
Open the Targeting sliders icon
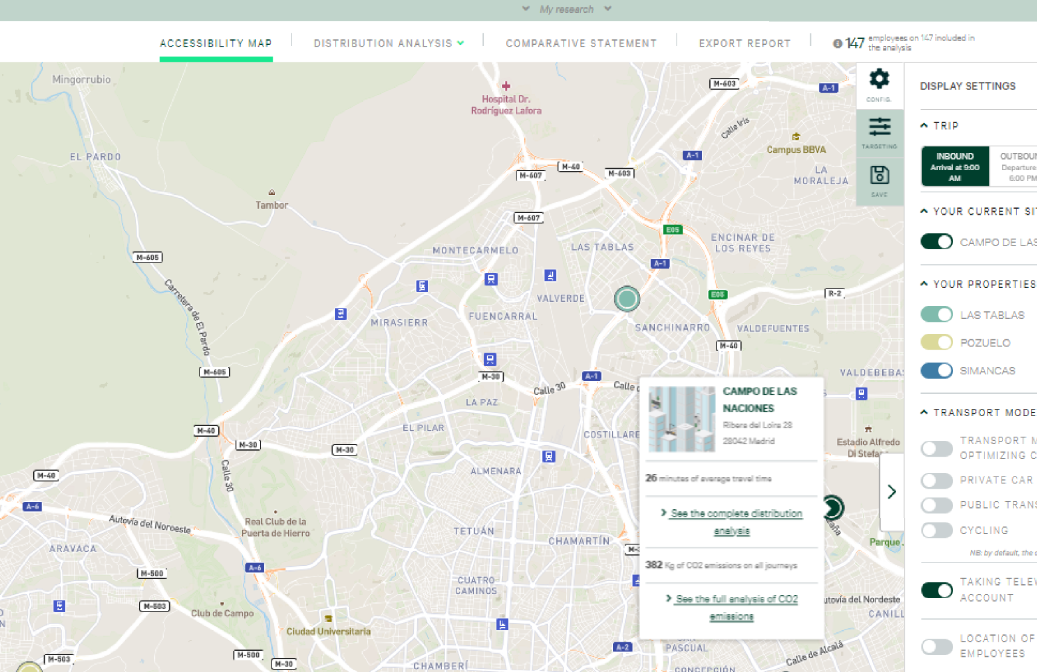click(879, 127)
